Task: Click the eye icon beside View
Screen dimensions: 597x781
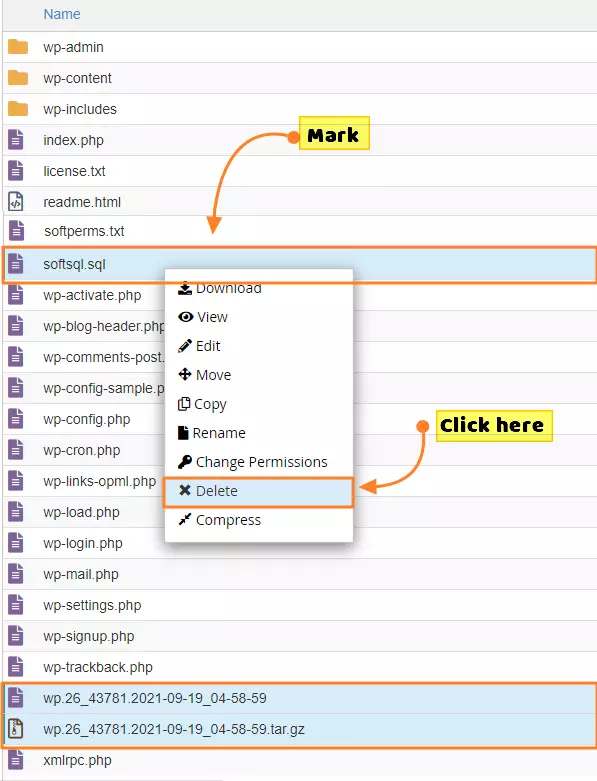Action: [x=185, y=317]
